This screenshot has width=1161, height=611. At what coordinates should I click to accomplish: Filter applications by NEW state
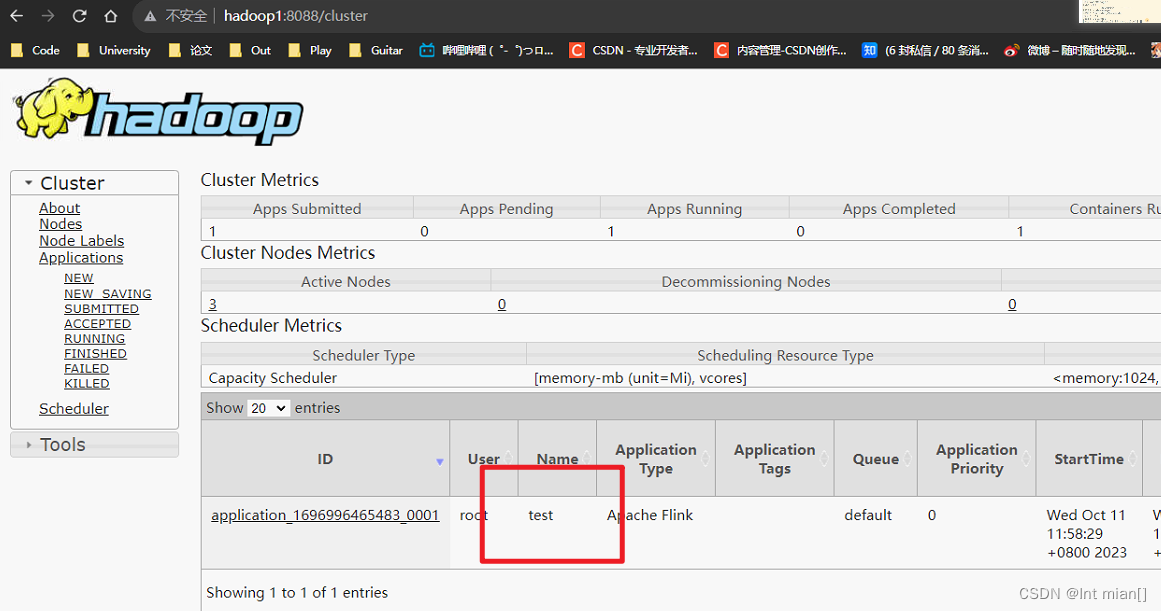pyautogui.click(x=78, y=278)
